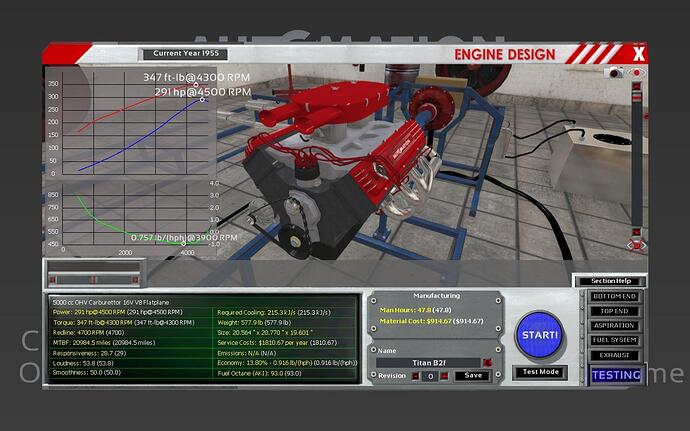Screen dimensions: 690x431
Task: Switch to the Aspiration tab
Action: tap(614, 325)
